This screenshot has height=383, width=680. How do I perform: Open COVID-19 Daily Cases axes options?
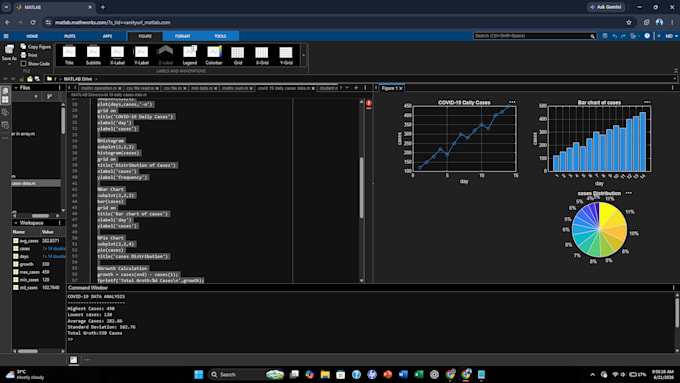(512, 102)
